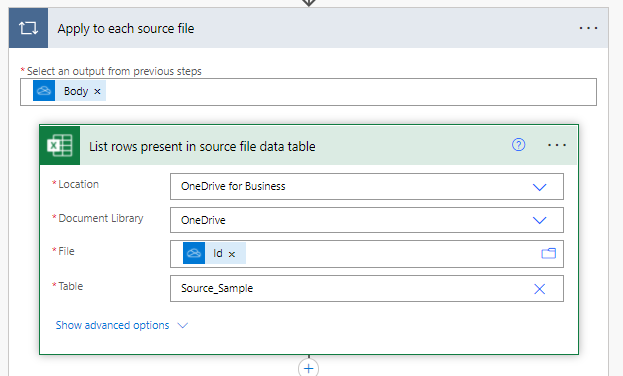623x376 pixels.
Task: Click the OneDrive icon on the Id token
Action: point(194,253)
